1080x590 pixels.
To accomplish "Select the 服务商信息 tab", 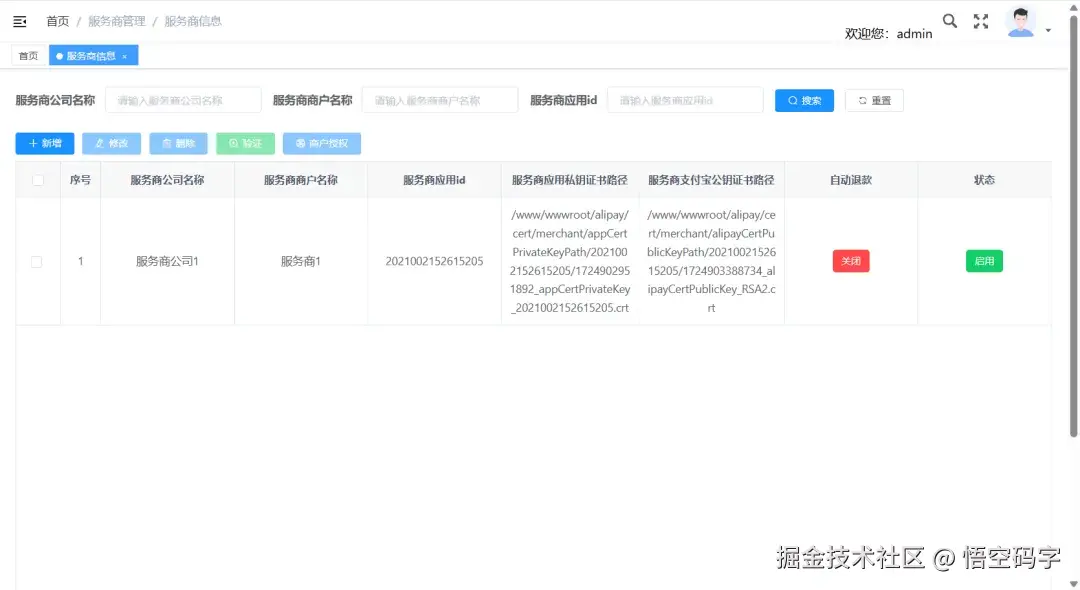I will 87,55.
